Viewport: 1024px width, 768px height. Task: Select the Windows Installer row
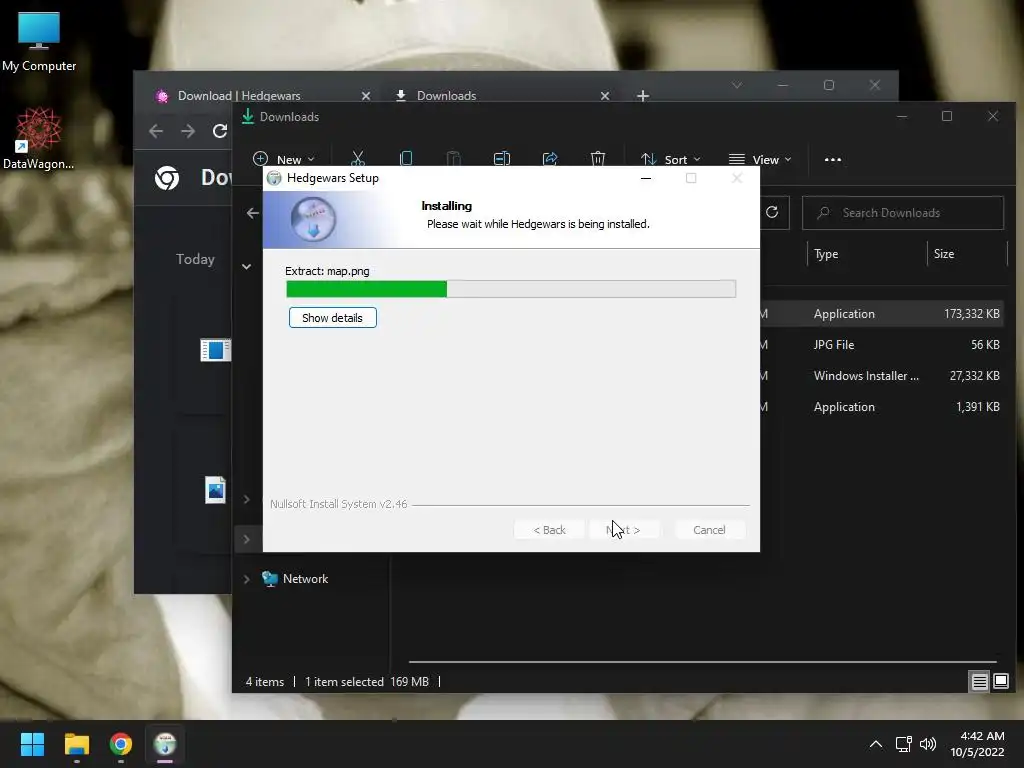[883, 376]
